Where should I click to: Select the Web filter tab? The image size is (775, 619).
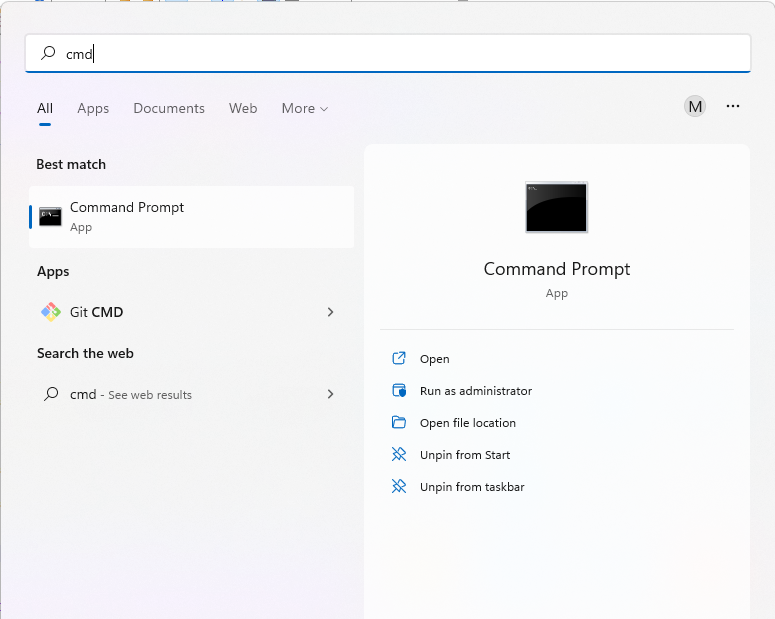243,108
